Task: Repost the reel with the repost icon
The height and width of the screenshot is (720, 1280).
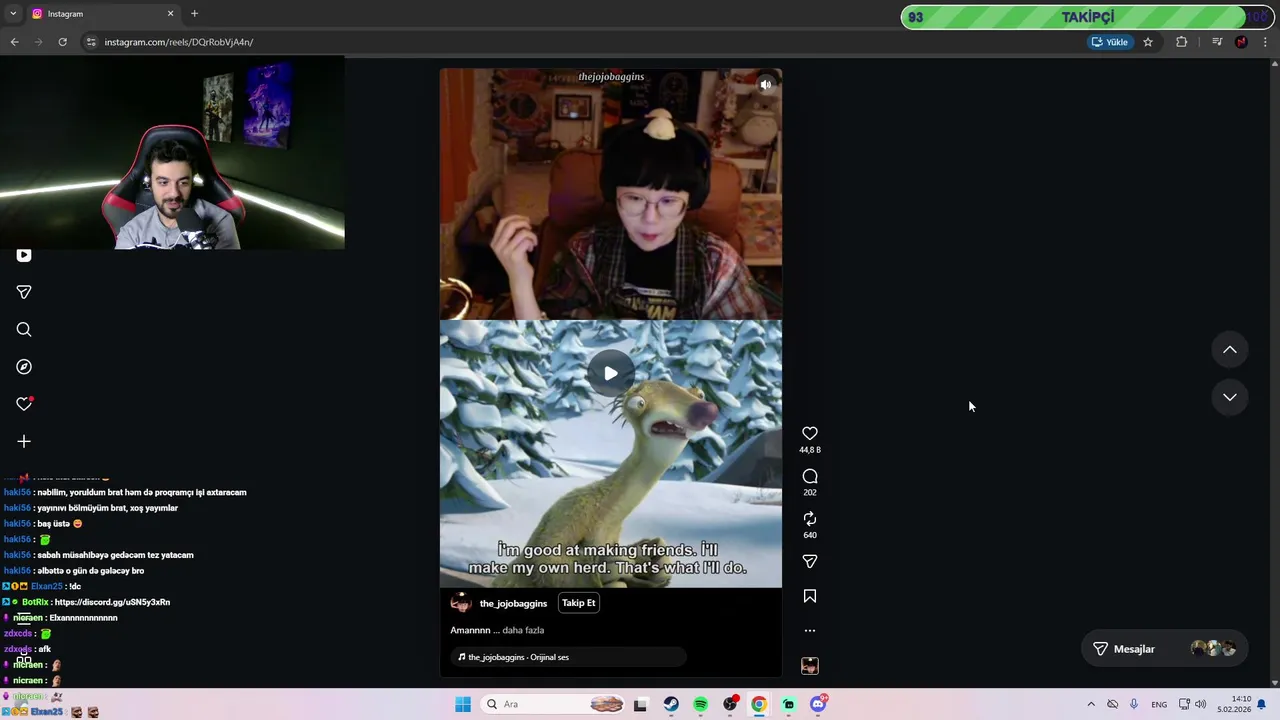Action: (x=810, y=518)
